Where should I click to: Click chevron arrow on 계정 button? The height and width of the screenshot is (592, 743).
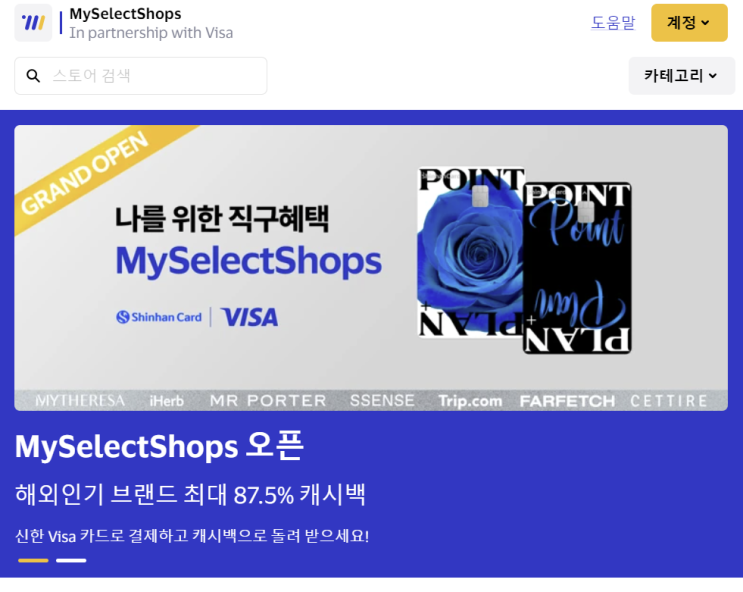tap(705, 23)
